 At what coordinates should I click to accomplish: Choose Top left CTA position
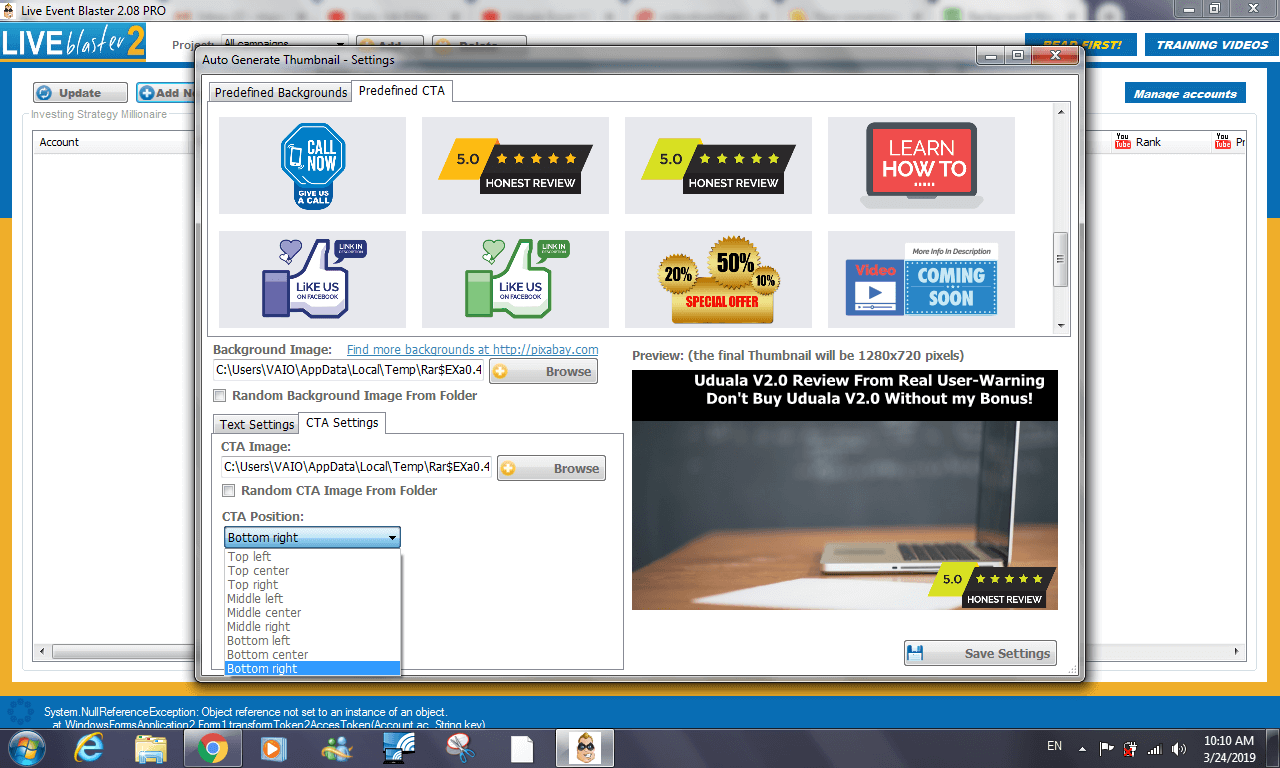[312, 557]
